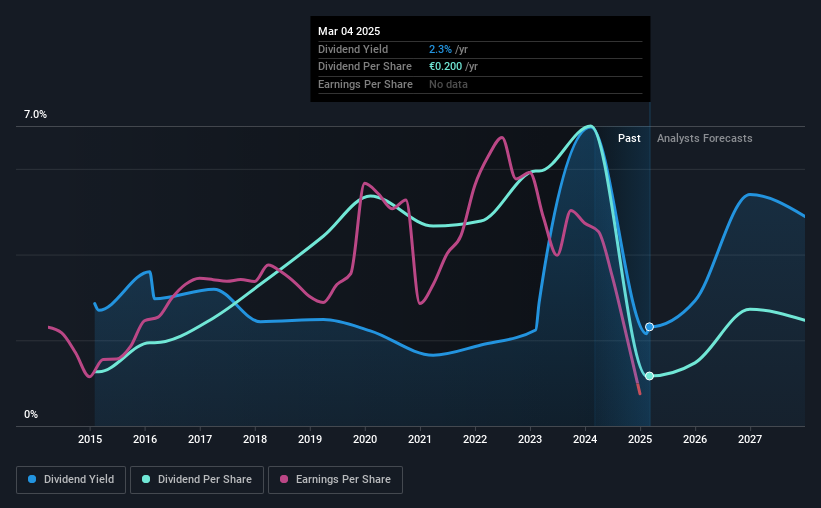The height and width of the screenshot is (508, 821).
Task: Click the 2016 x-axis label
Action: coord(145,439)
